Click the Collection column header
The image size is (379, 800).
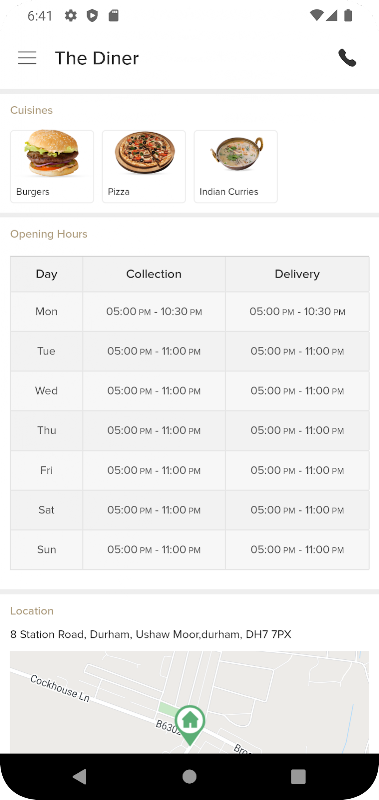[154, 274]
